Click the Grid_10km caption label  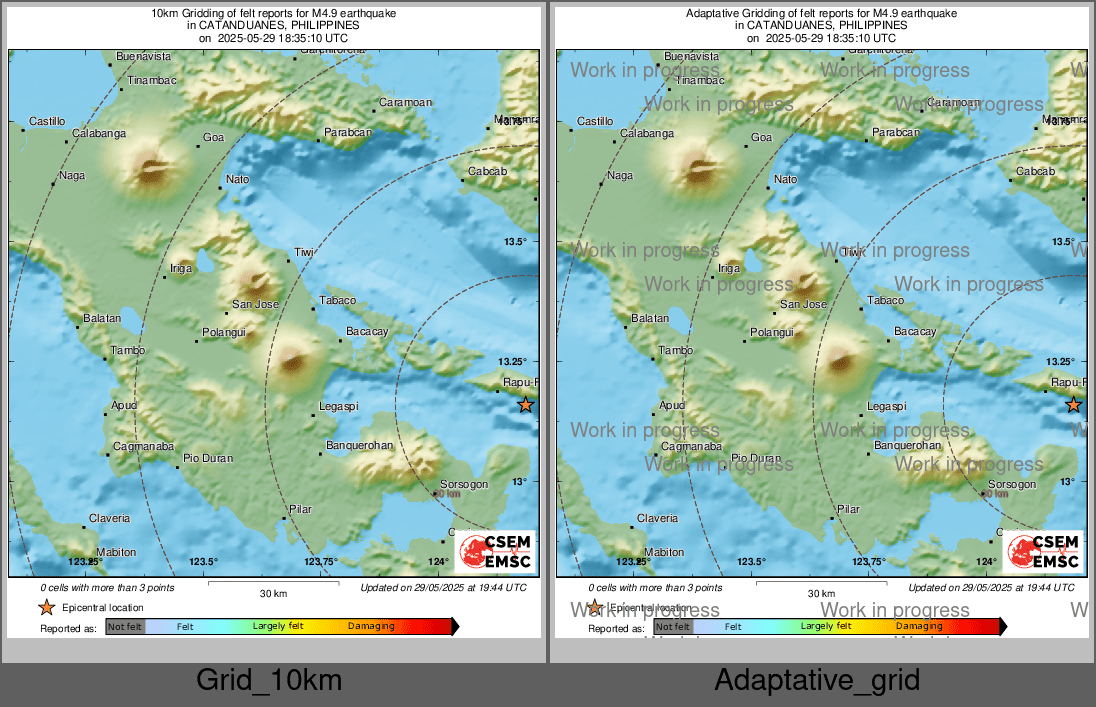(x=269, y=680)
